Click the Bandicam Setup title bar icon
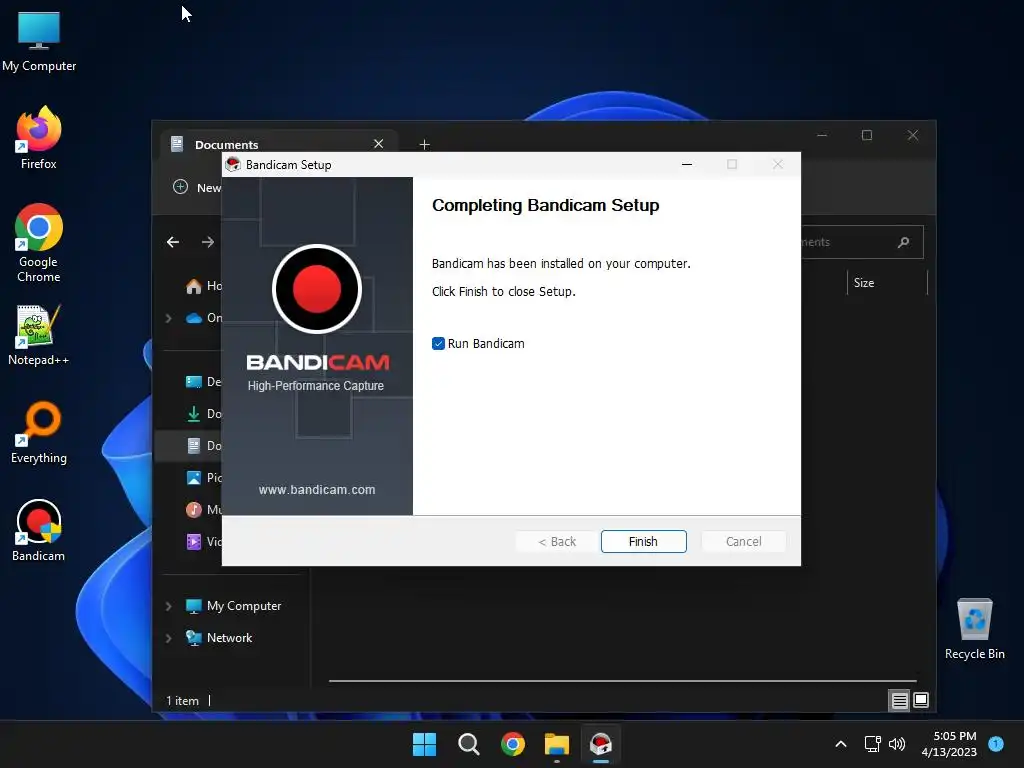Viewport: 1024px width, 768px height. point(232,165)
